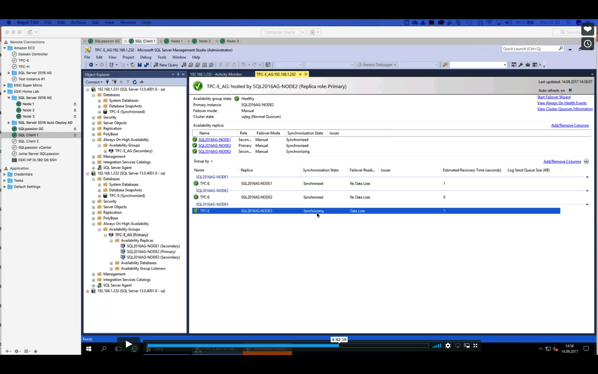This screenshot has width=598, height=374.
Task: Click the connect plug icon in Object Explorer
Action: point(107,82)
